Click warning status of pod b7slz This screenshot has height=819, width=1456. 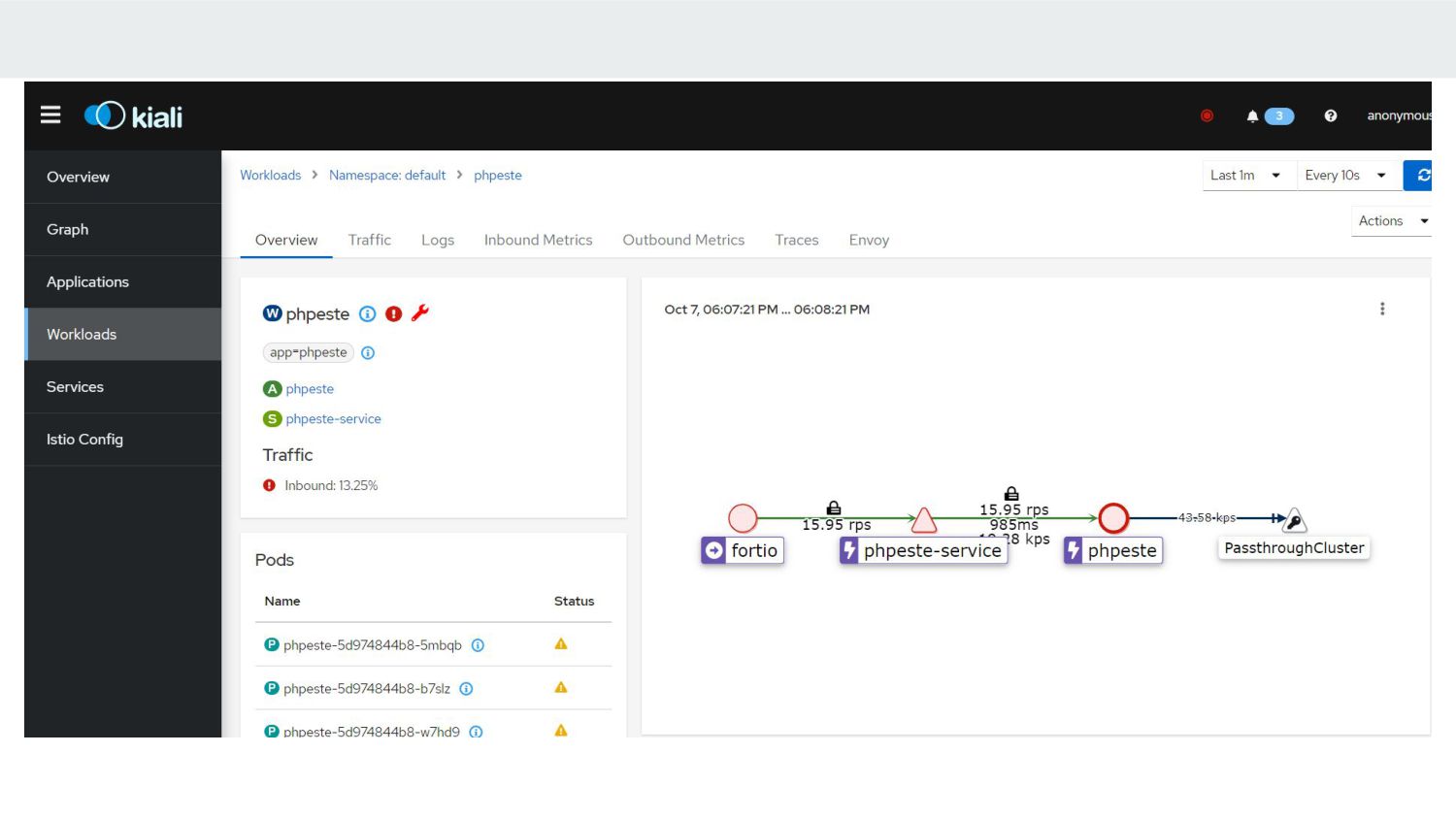(x=561, y=688)
